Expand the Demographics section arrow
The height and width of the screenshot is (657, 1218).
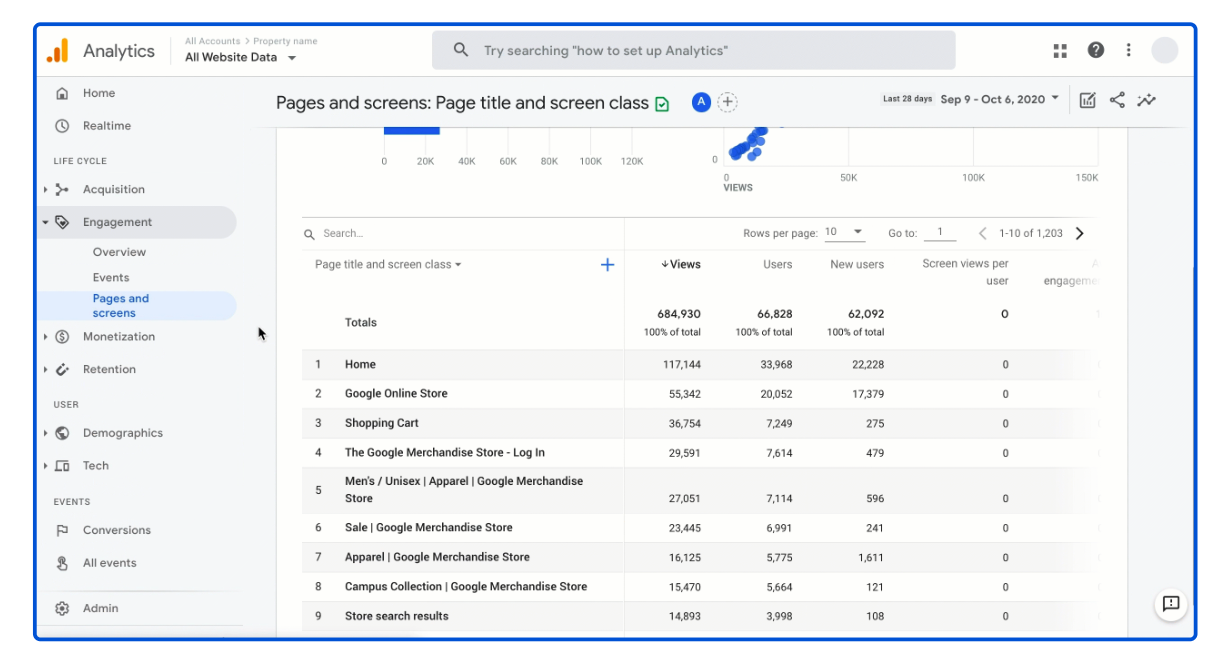[45, 433]
